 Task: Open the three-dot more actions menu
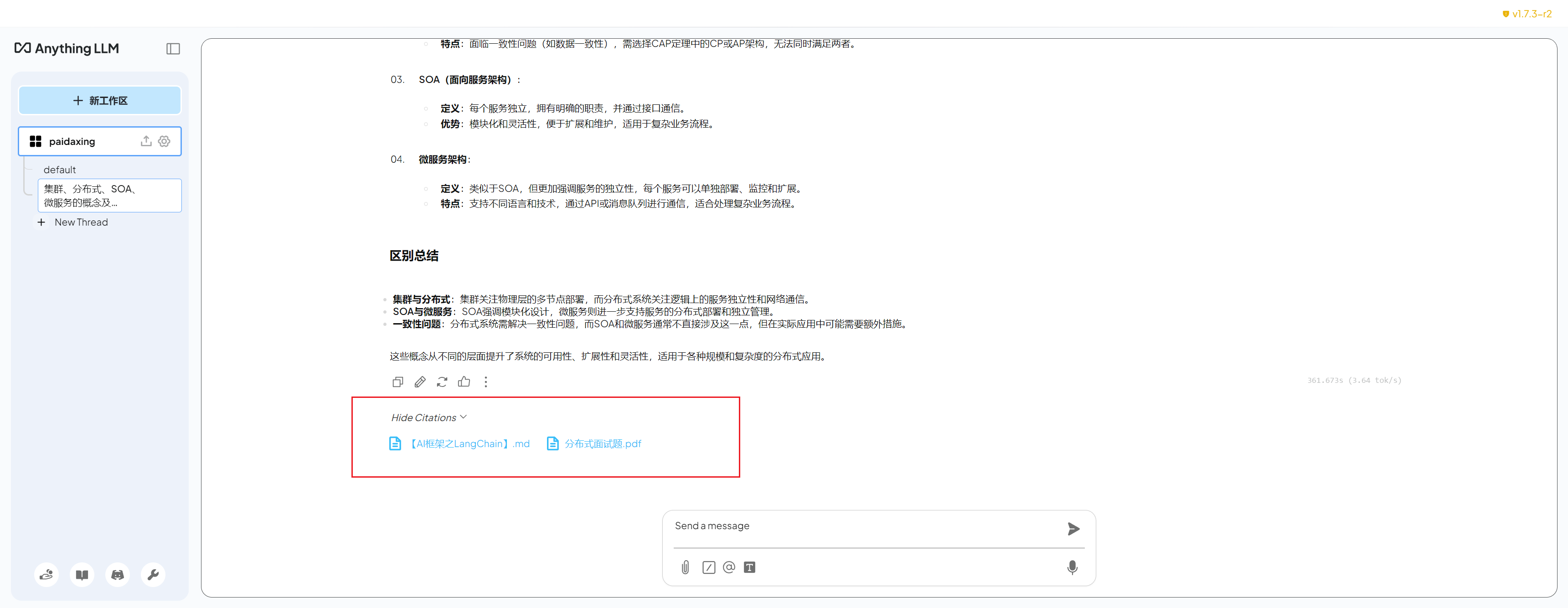click(486, 381)
